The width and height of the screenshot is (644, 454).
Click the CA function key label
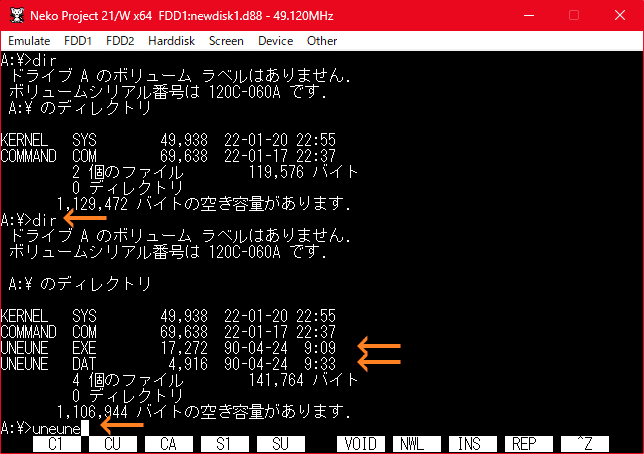pos(168,444)
